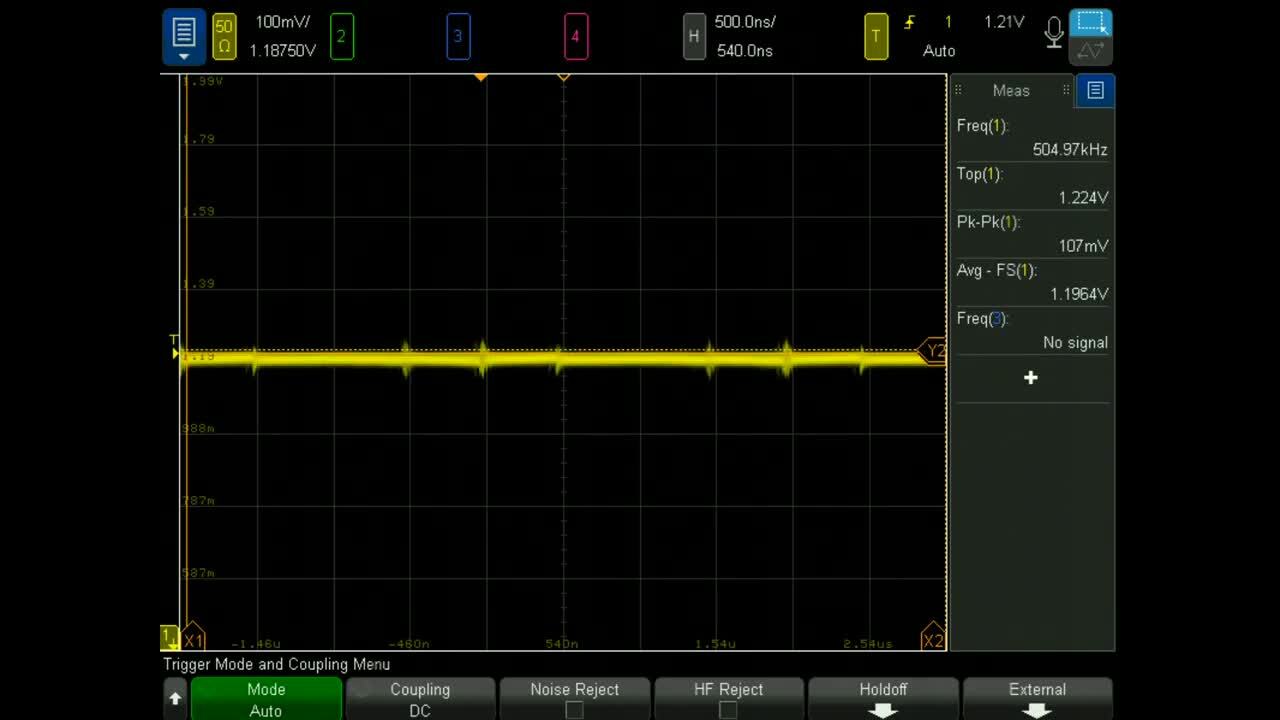Select the Coupling DC softkey

[x=420, y=697]
